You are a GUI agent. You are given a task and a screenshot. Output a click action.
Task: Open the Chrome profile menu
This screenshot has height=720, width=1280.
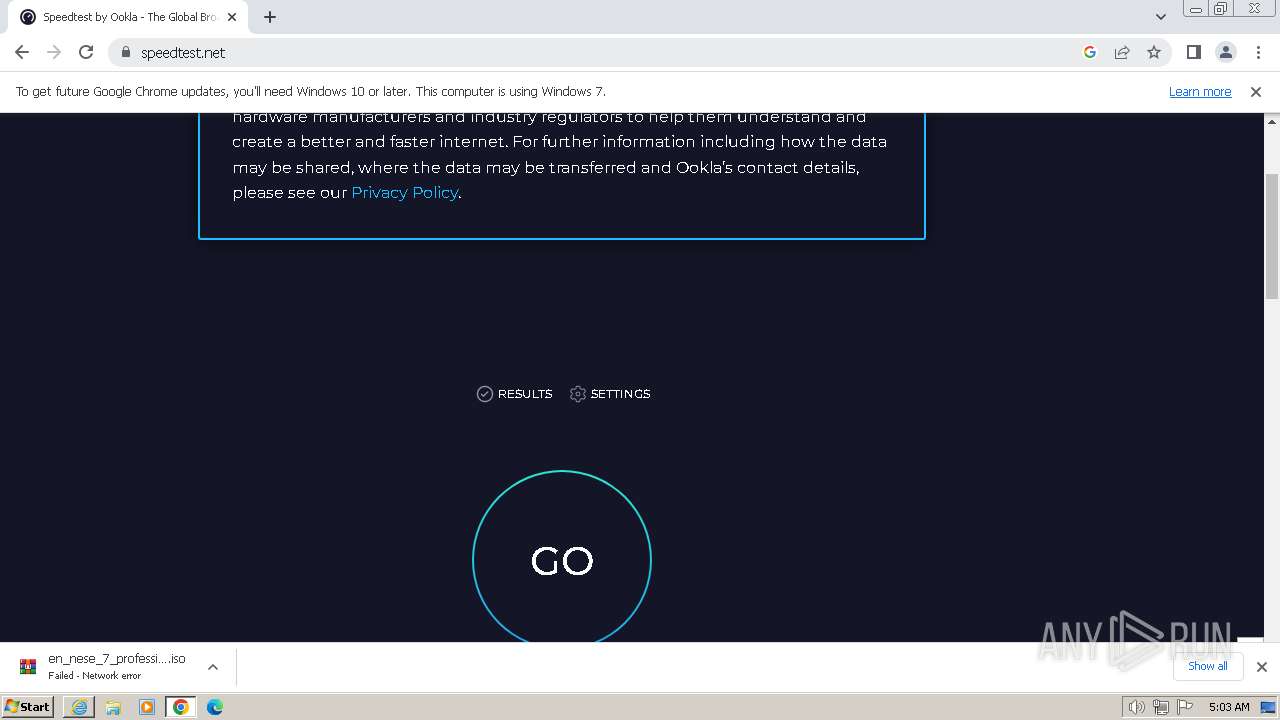tap(1226, 52)
